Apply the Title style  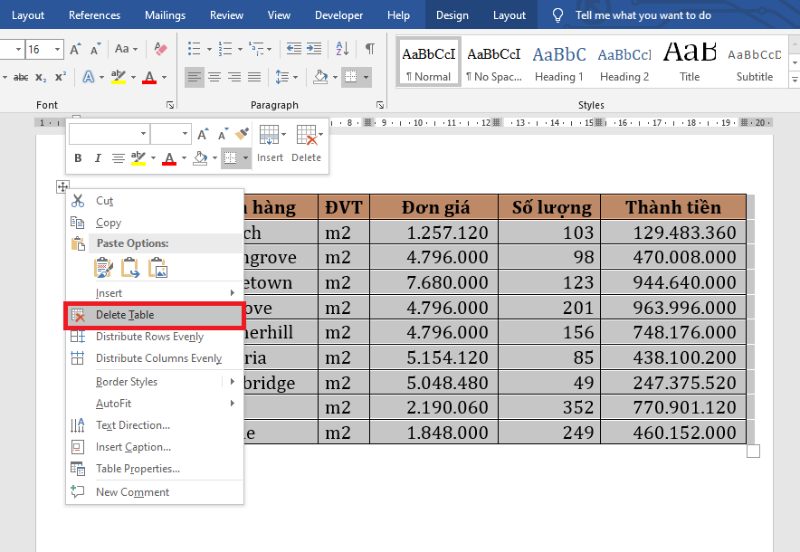(690, 63)
